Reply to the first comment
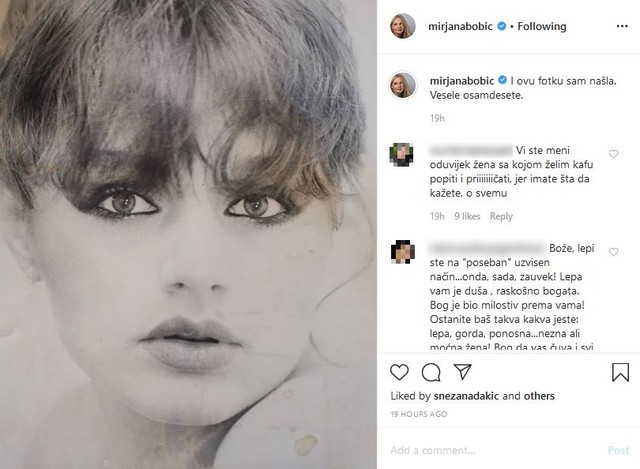The image size is (640, 469). point(501,216)
